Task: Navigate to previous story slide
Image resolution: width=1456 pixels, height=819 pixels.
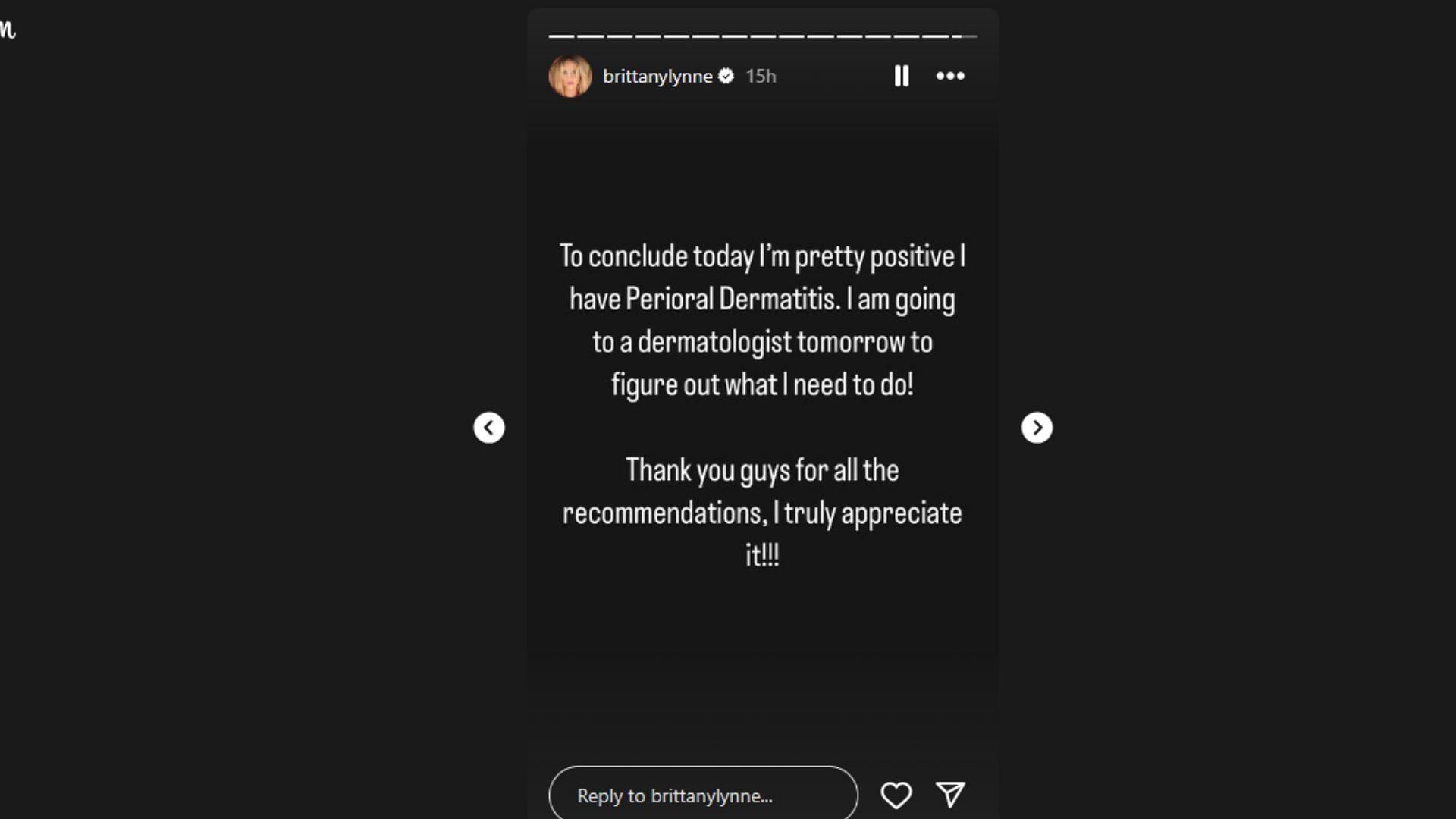Action: point(489,427)
